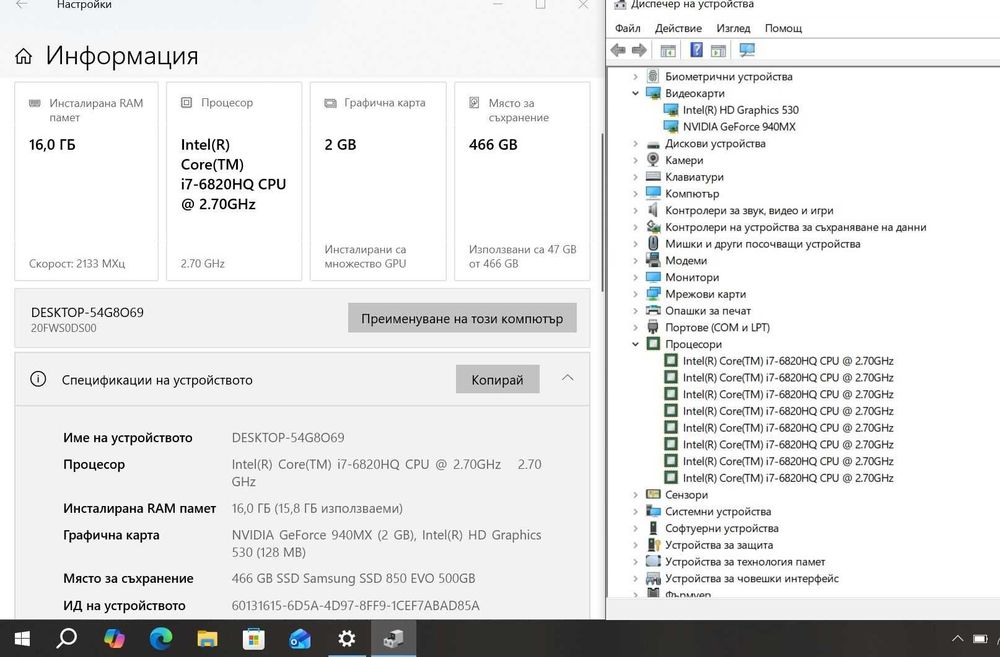Click the properties pane toolbar icon
Viewport: 1000px width, 657px height.
[x=718, y=50]
